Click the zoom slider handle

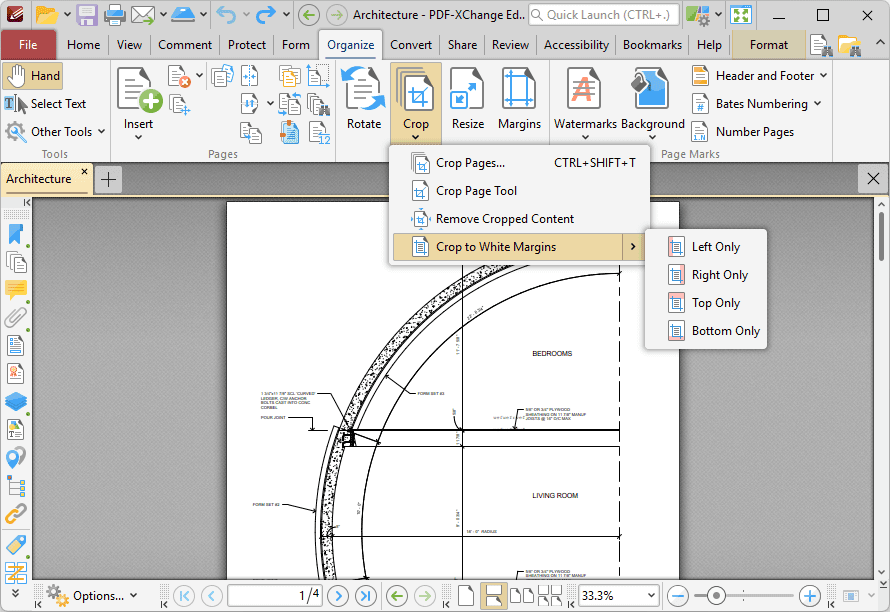[x=716, y=596]
